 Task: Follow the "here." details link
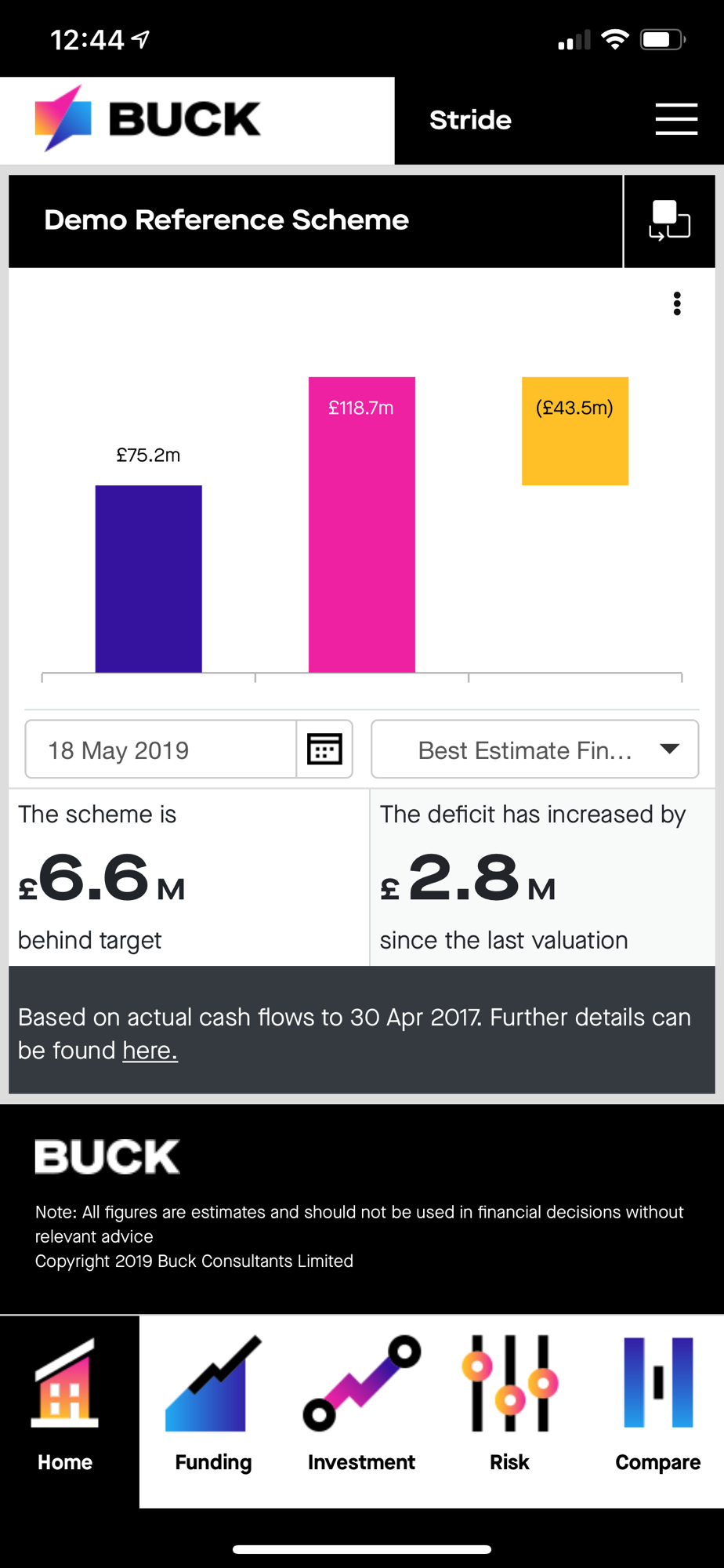click(x=150, y=1051)
